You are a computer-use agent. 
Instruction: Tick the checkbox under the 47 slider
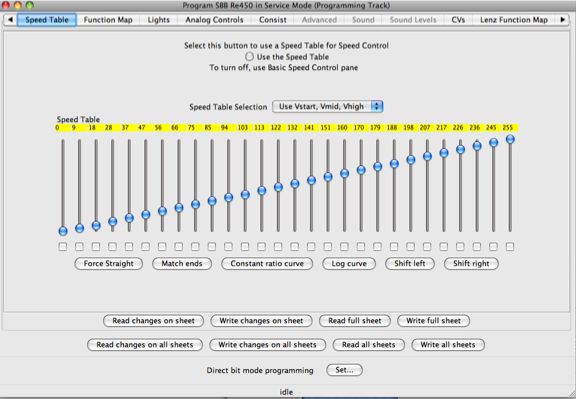[145, 247]
